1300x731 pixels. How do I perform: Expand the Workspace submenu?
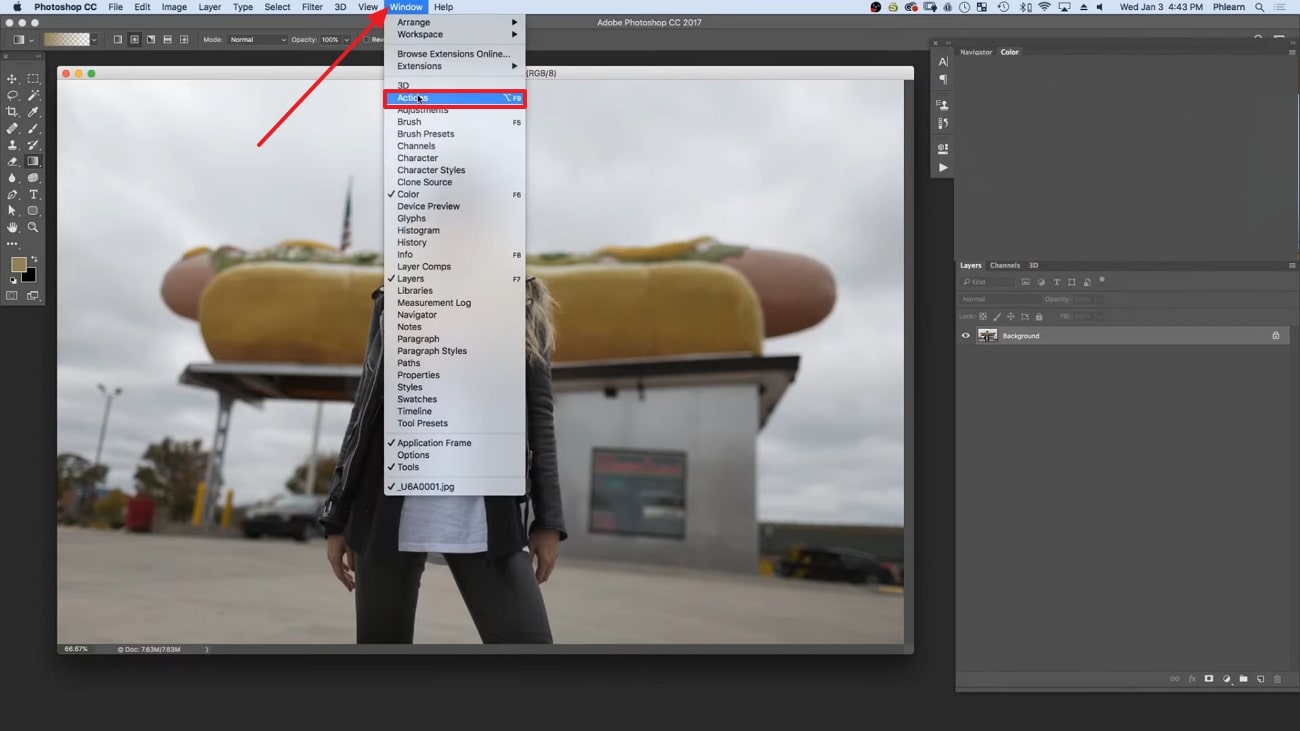(x=455, y=34)
